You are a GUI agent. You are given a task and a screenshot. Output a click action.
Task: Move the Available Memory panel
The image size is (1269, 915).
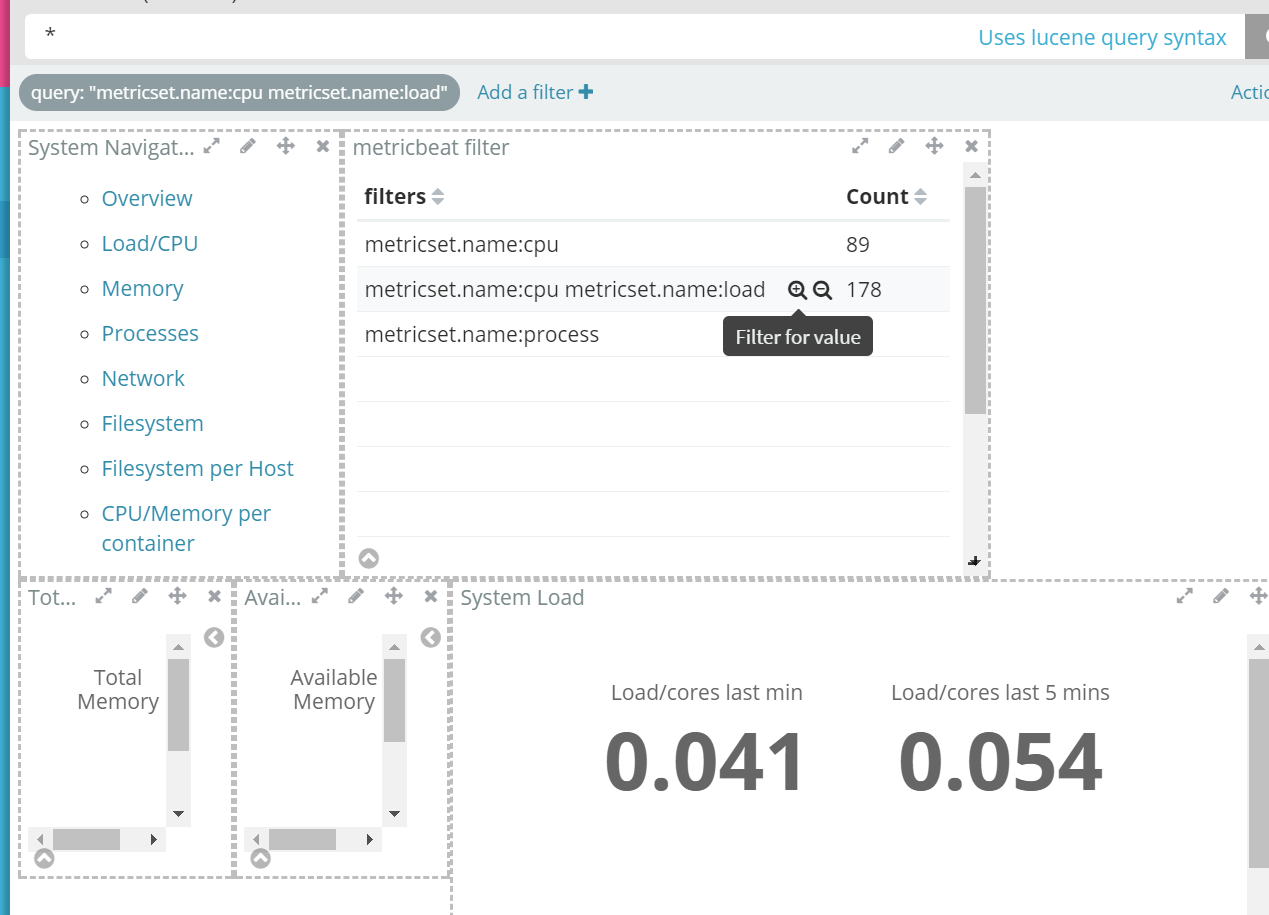(x=394, y=596)
